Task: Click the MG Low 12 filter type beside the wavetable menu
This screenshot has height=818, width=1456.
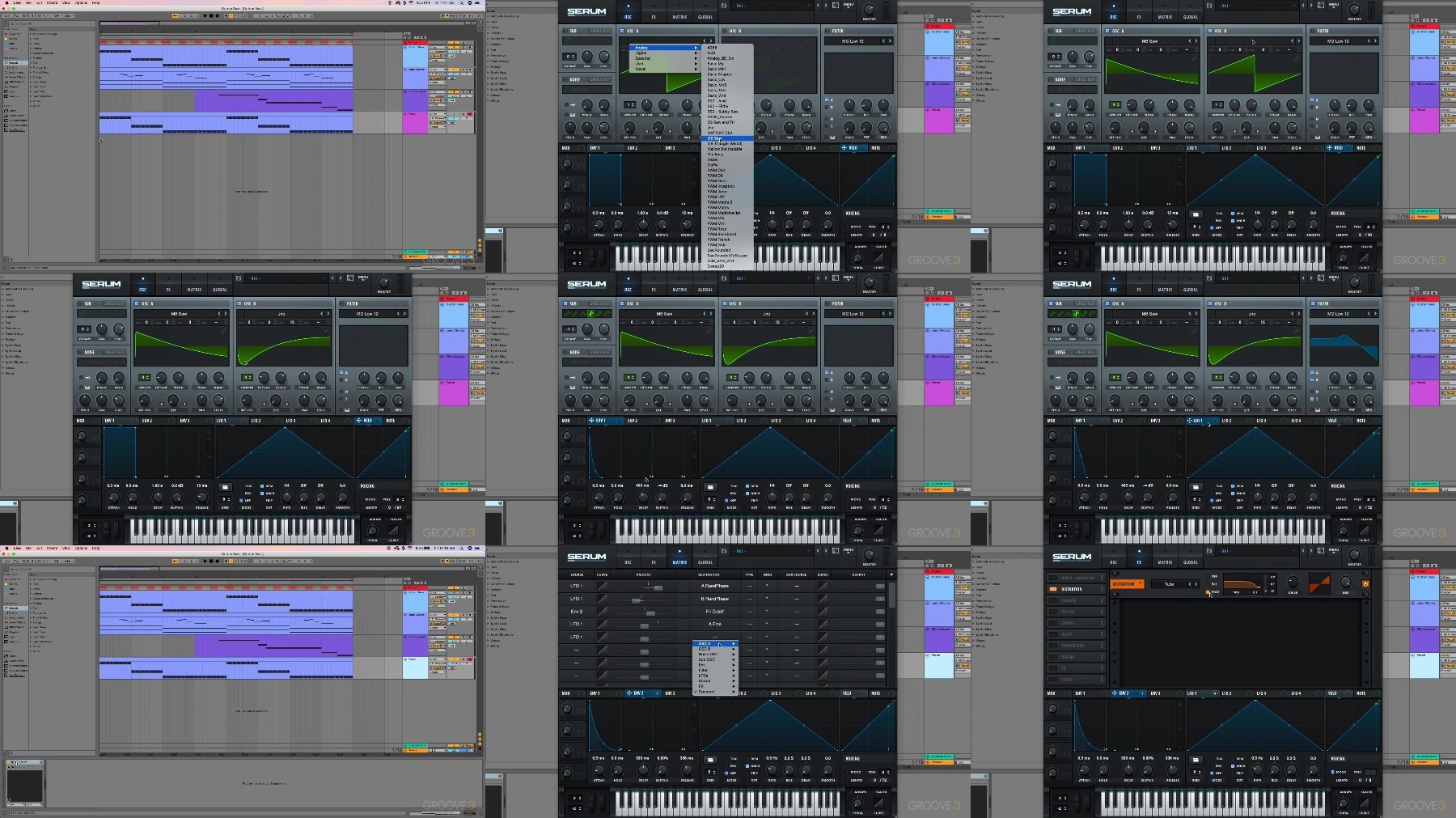Action: click(x=853, y=41)
